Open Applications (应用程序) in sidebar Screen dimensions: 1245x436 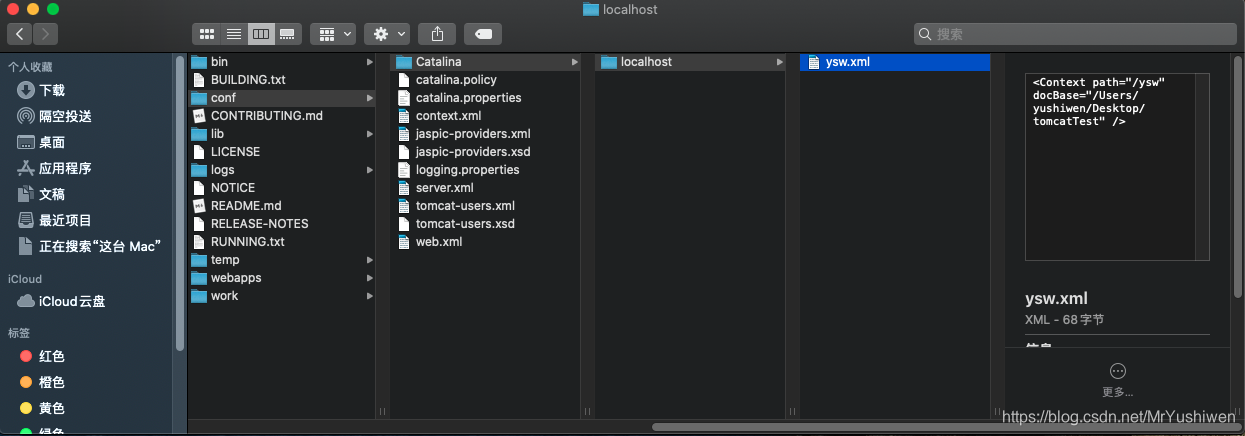(55, 168)
